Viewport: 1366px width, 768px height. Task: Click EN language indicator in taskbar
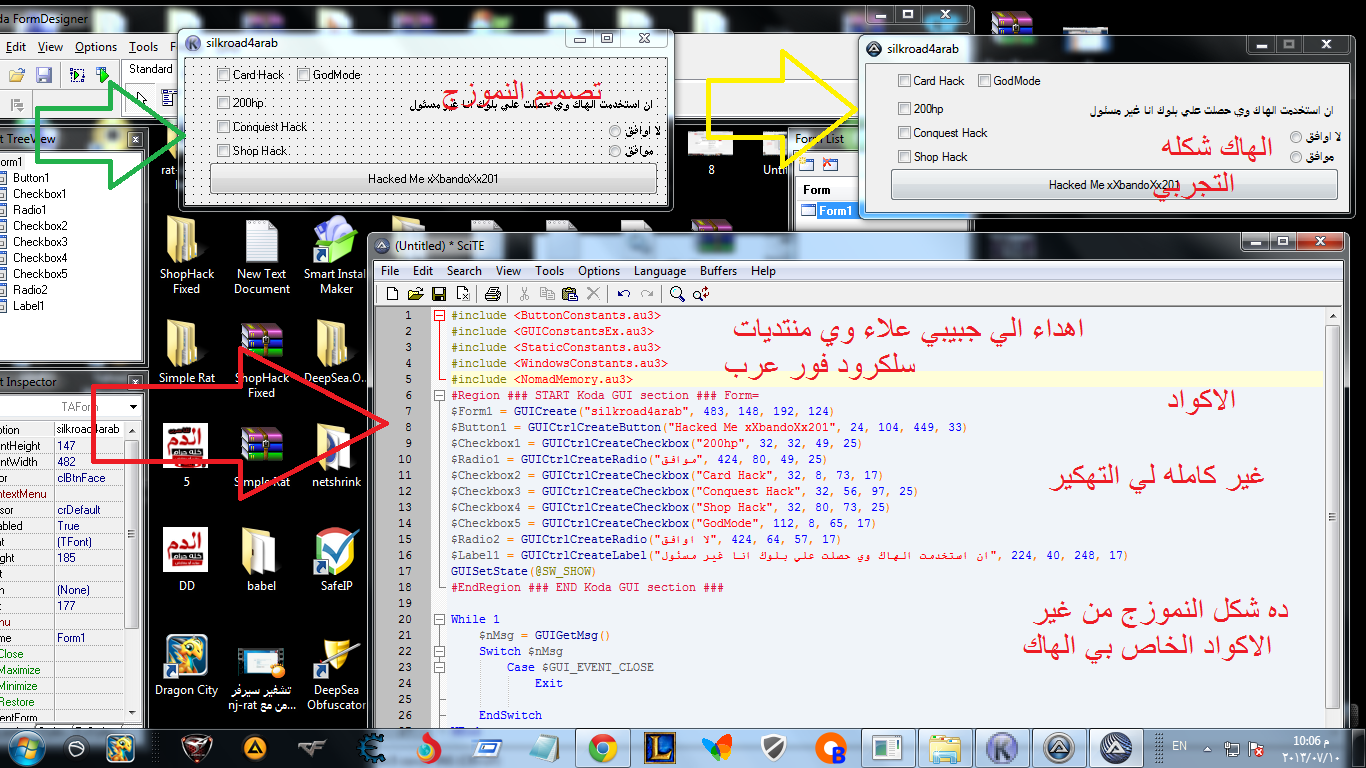click(x=1179, y=747)
